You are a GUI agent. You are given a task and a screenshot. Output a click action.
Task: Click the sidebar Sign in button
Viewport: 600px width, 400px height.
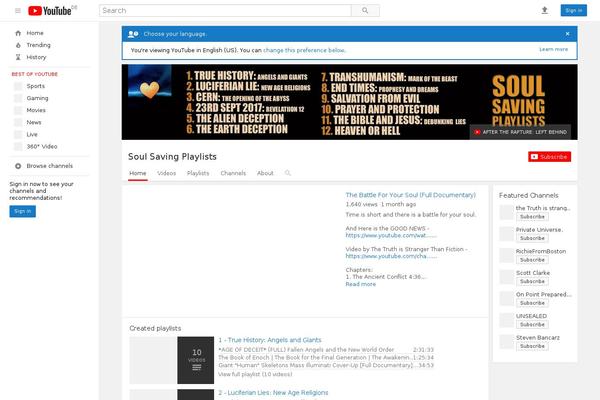point(23,211)
